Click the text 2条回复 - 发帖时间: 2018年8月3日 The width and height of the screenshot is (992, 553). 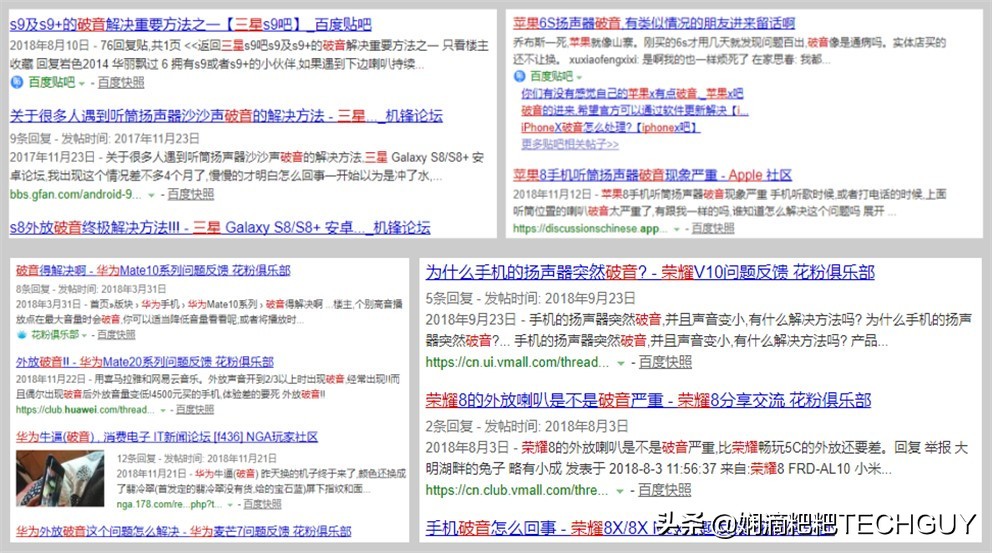(x=526, y=426)
